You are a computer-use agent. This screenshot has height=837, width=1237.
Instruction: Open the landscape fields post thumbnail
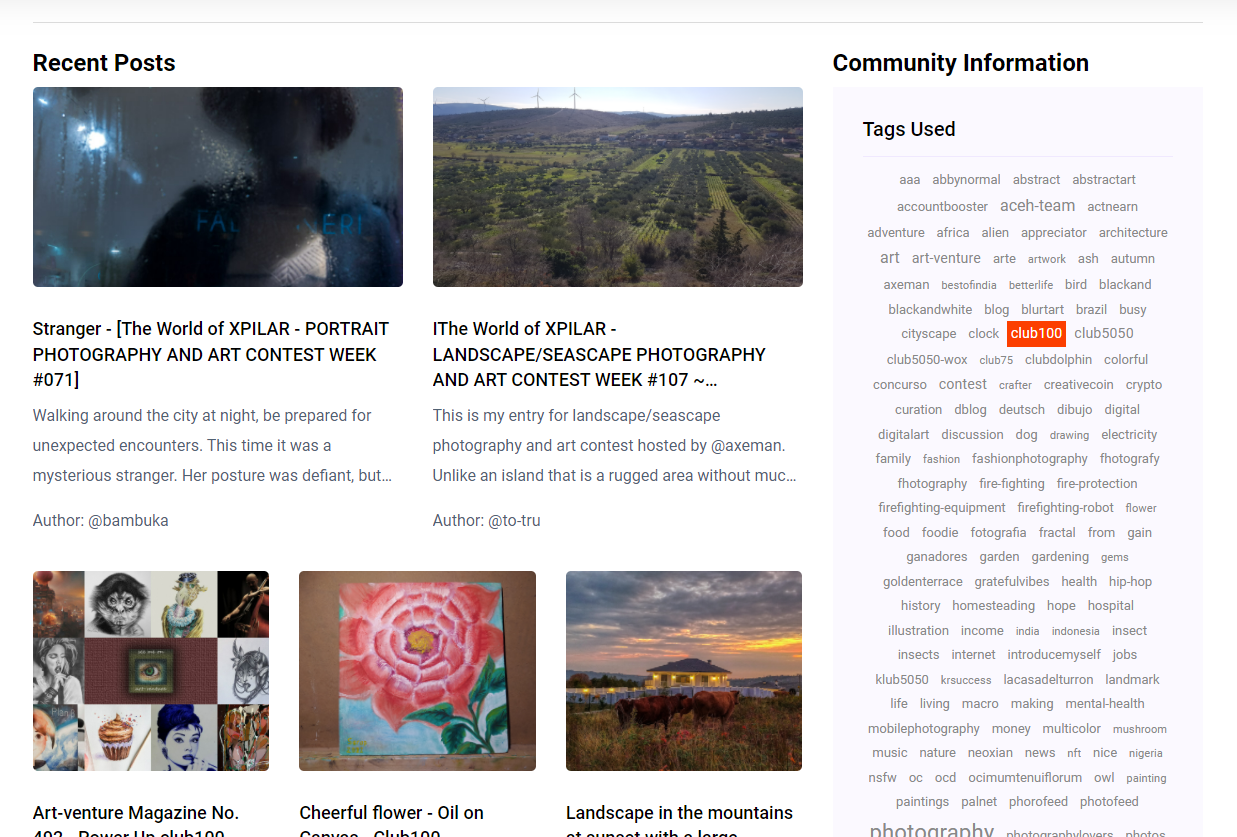point(618,187)
